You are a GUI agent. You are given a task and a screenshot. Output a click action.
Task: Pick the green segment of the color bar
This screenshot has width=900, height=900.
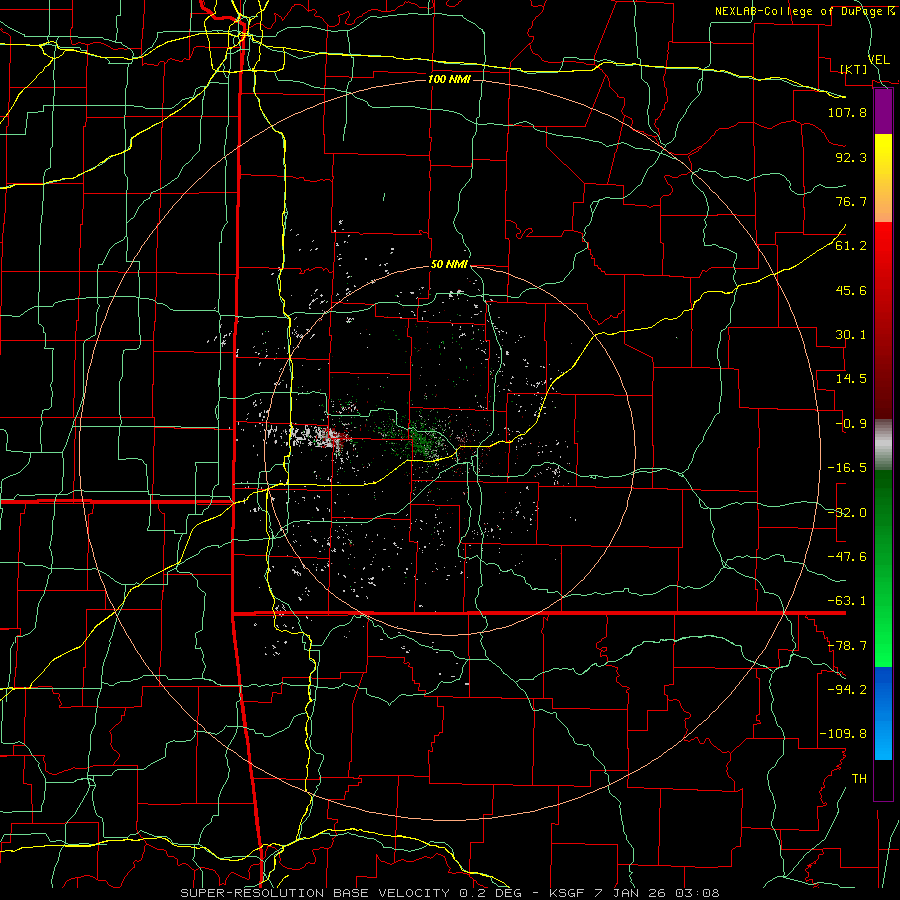click(x=883, y=568)
